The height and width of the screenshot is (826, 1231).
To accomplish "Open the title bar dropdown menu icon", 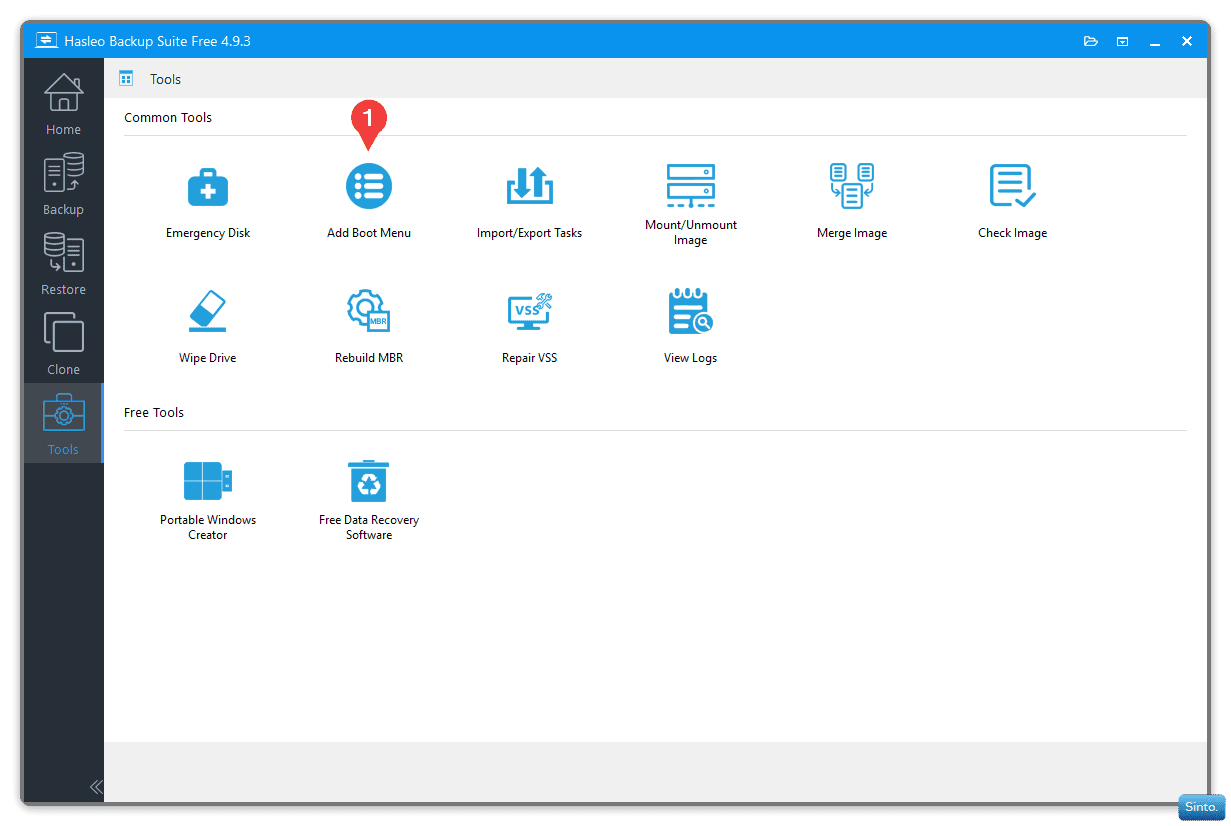I will click(x=1123, y=41).
